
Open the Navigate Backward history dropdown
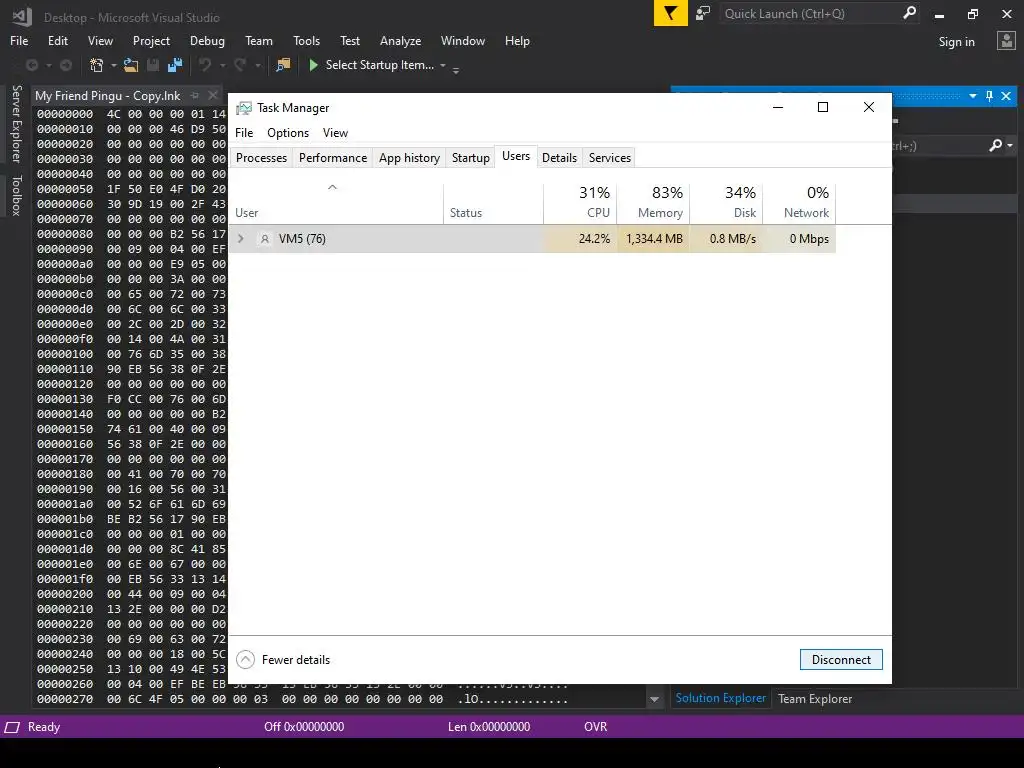click(48, 65)
